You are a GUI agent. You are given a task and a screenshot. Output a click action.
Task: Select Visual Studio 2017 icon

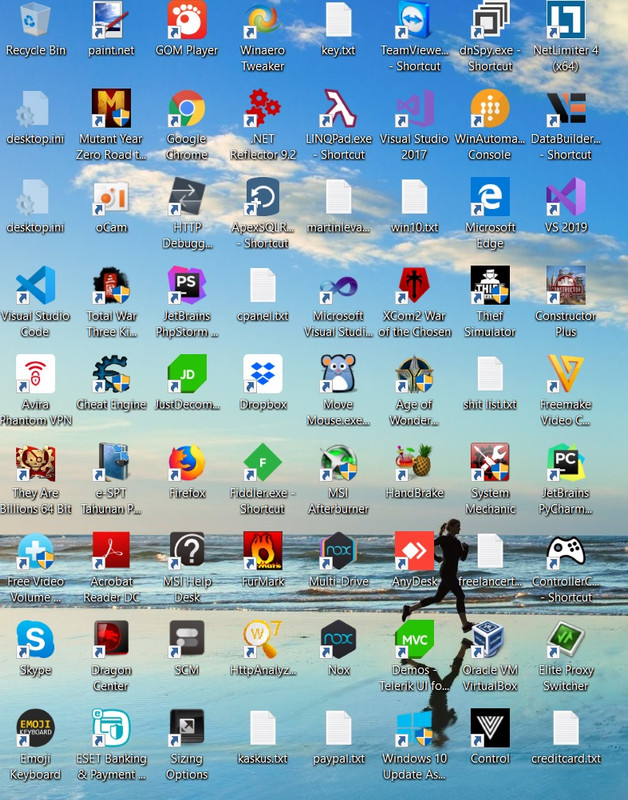coord(414,108)
